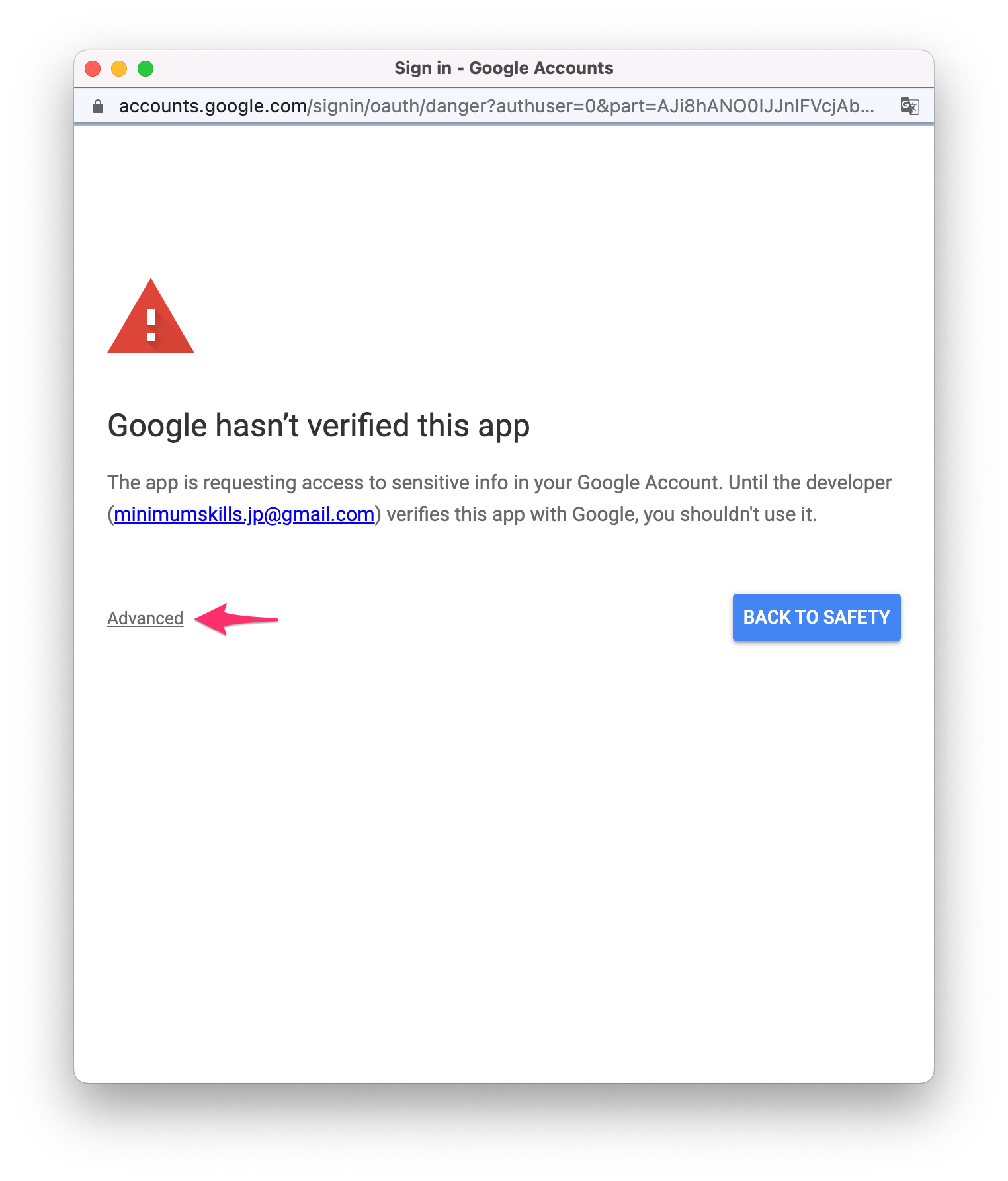Viewport: 1008px width, 1181px height.
Task: Open the minimumskills.jp@gmail.com developer email link
Action: 244,514
